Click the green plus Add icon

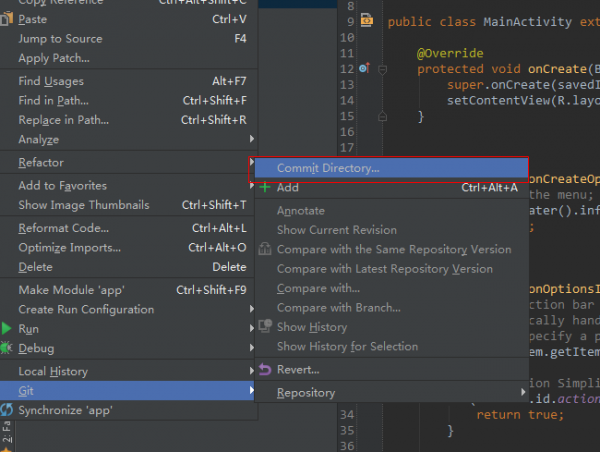point(265,187)
